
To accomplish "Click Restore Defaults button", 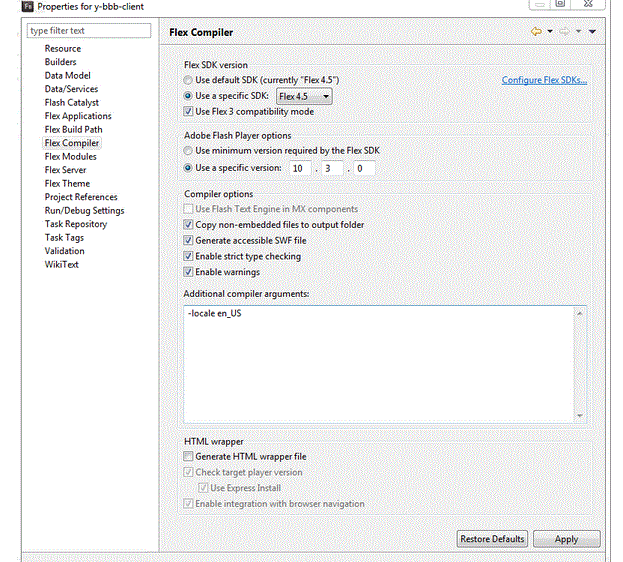I will [x=492, y=539].
